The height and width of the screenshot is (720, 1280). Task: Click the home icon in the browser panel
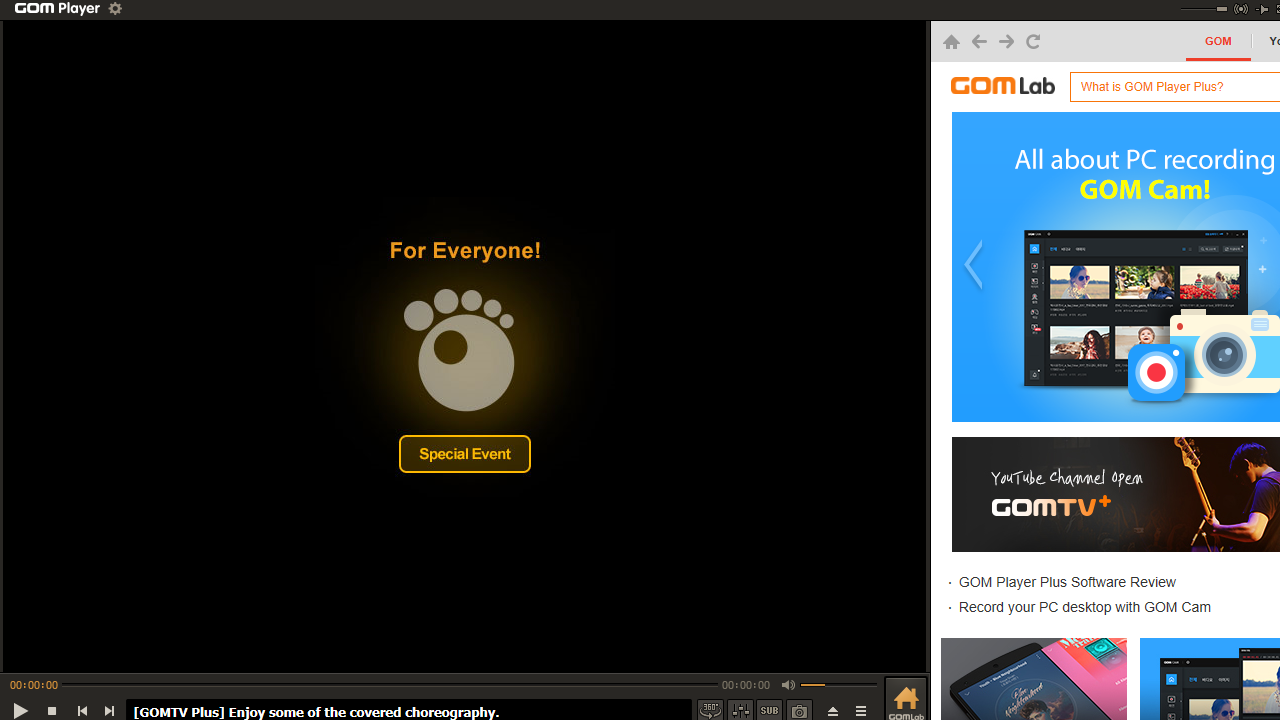click(951, 41)
